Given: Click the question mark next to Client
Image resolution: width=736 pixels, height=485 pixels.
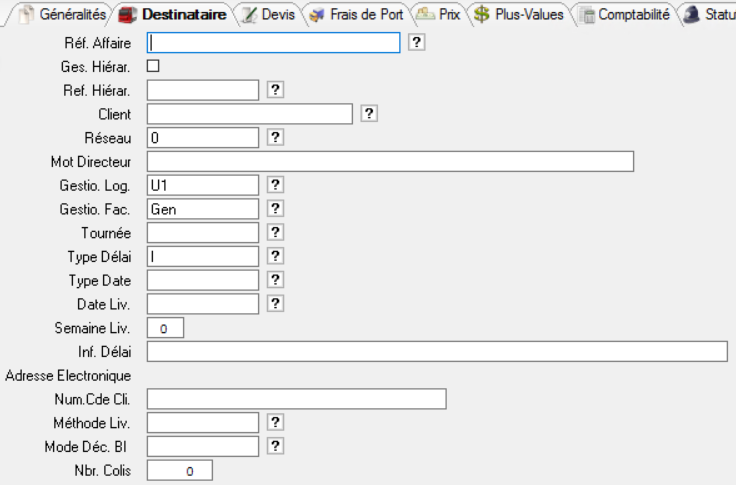Looking at the screenshot, I should click(x=369, y=114).
